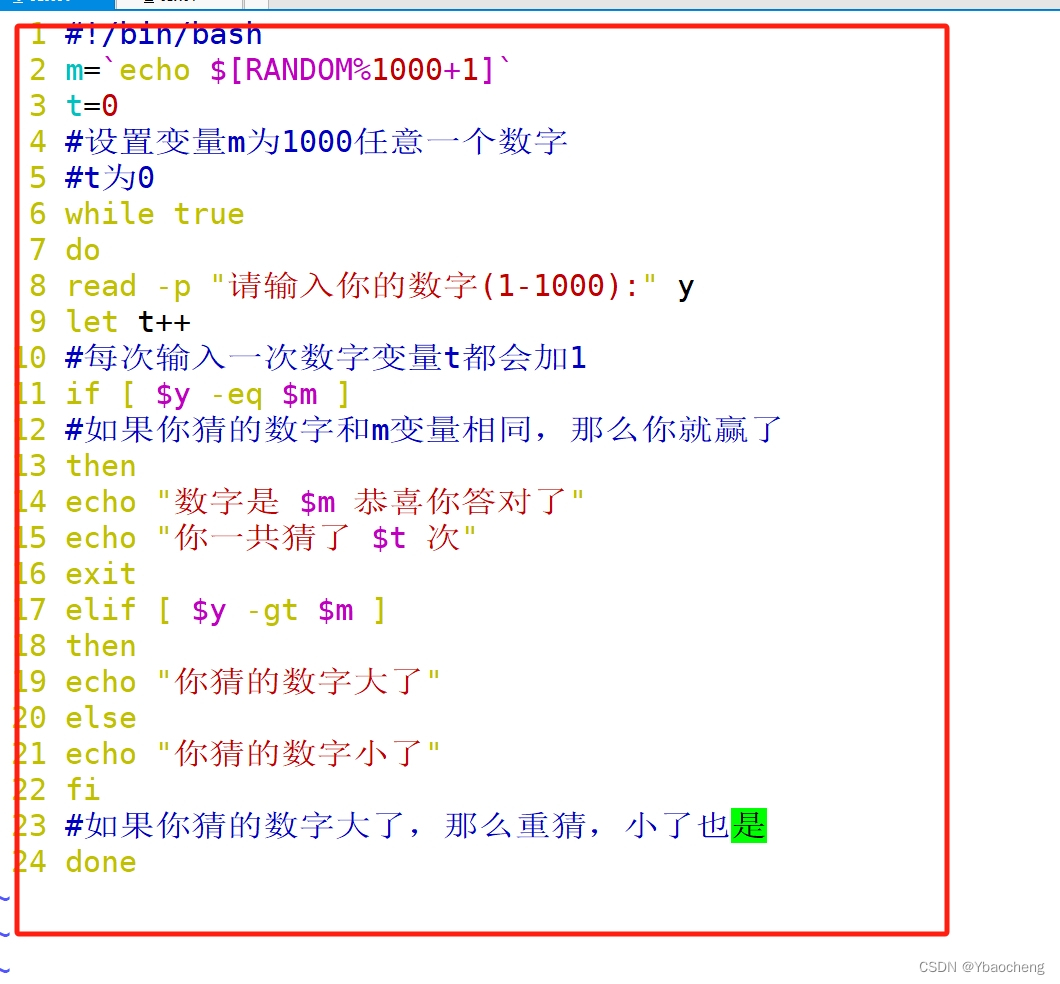Click the echo '数字是 $m 恭喜你答对了' line
This screenshot has height=984, width=1060.
tap(324, 502)
